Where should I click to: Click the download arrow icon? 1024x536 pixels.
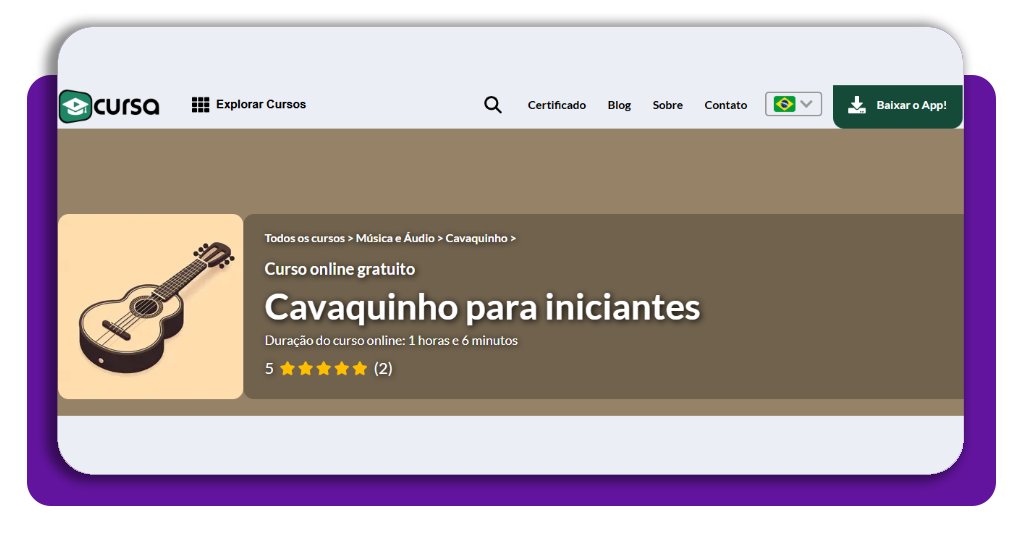(857, 105)
